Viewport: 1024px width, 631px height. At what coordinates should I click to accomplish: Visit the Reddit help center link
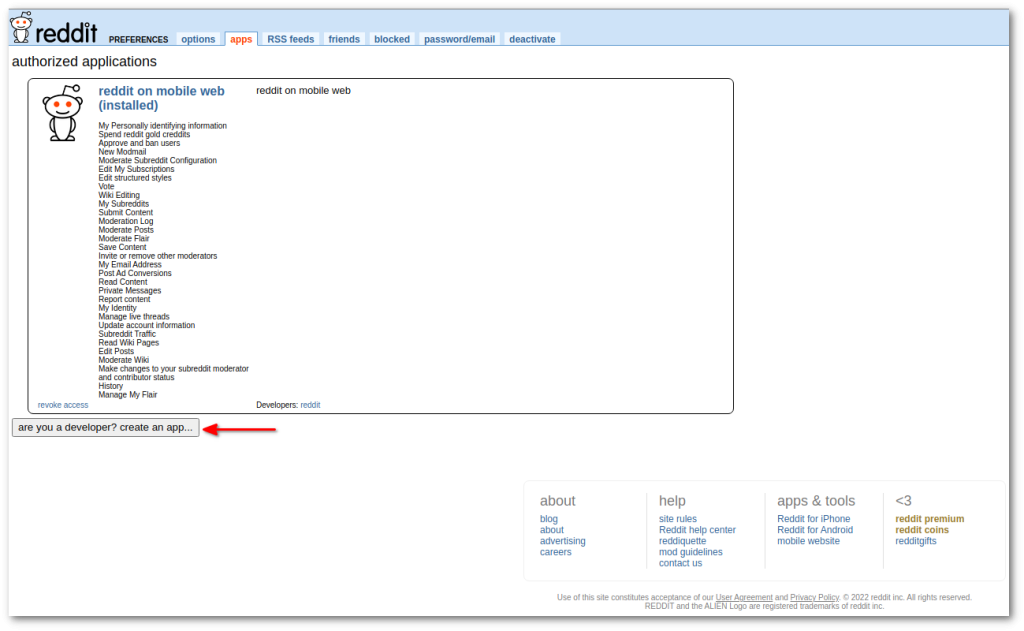click(697, 529)
